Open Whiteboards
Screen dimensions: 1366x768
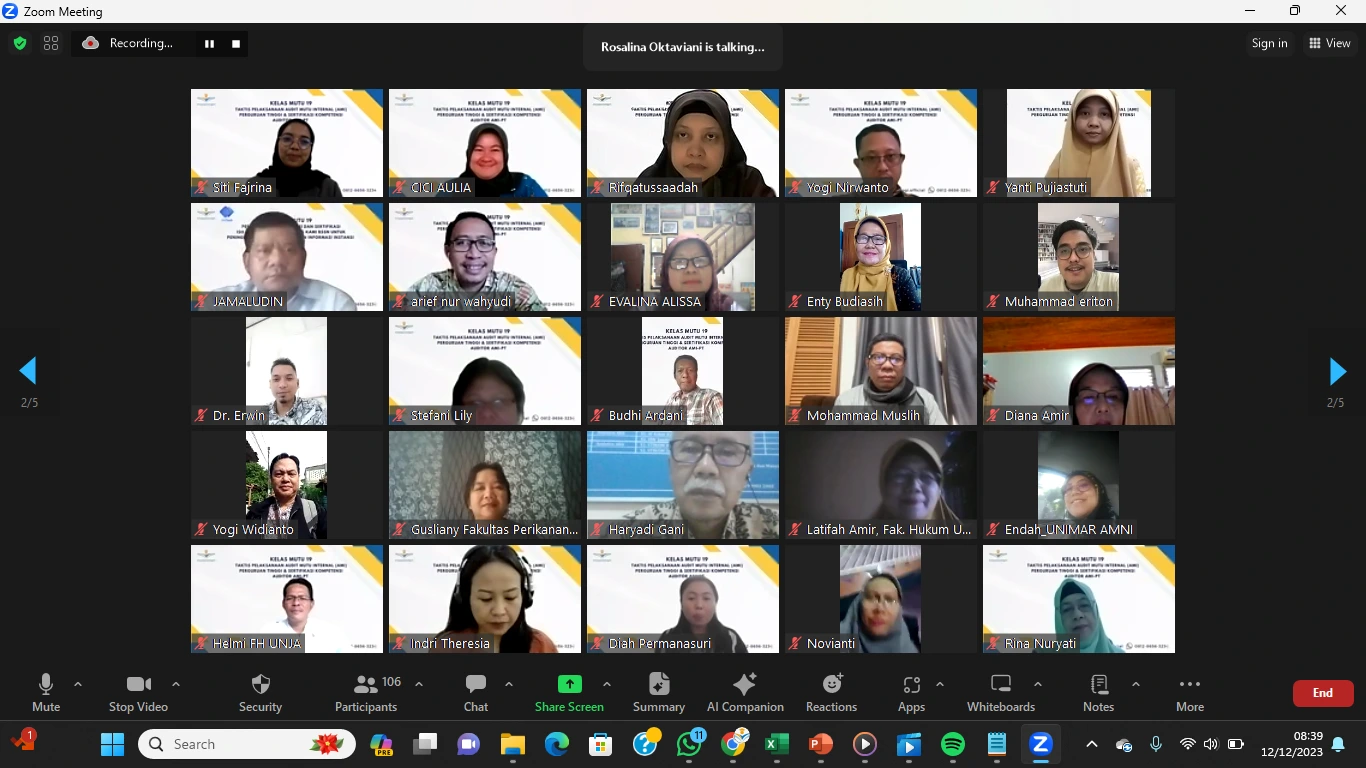pyautogui.click(x=1000, y=692)
